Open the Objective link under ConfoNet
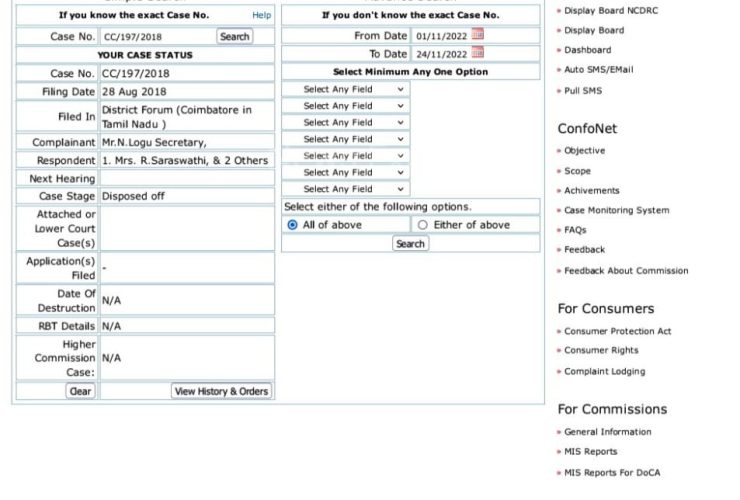 [584, 151]
